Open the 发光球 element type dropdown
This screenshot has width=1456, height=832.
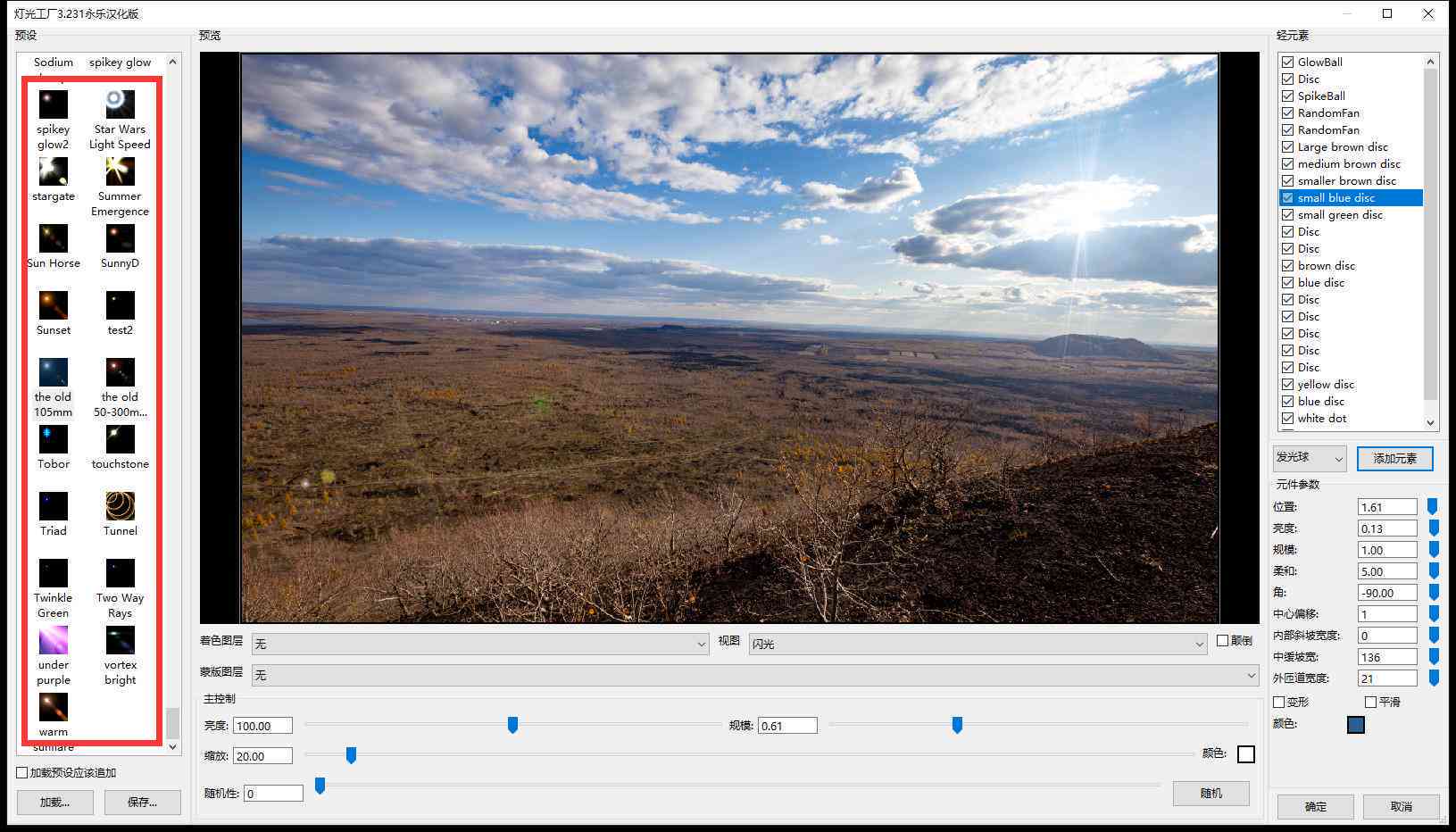point(1310,458)
